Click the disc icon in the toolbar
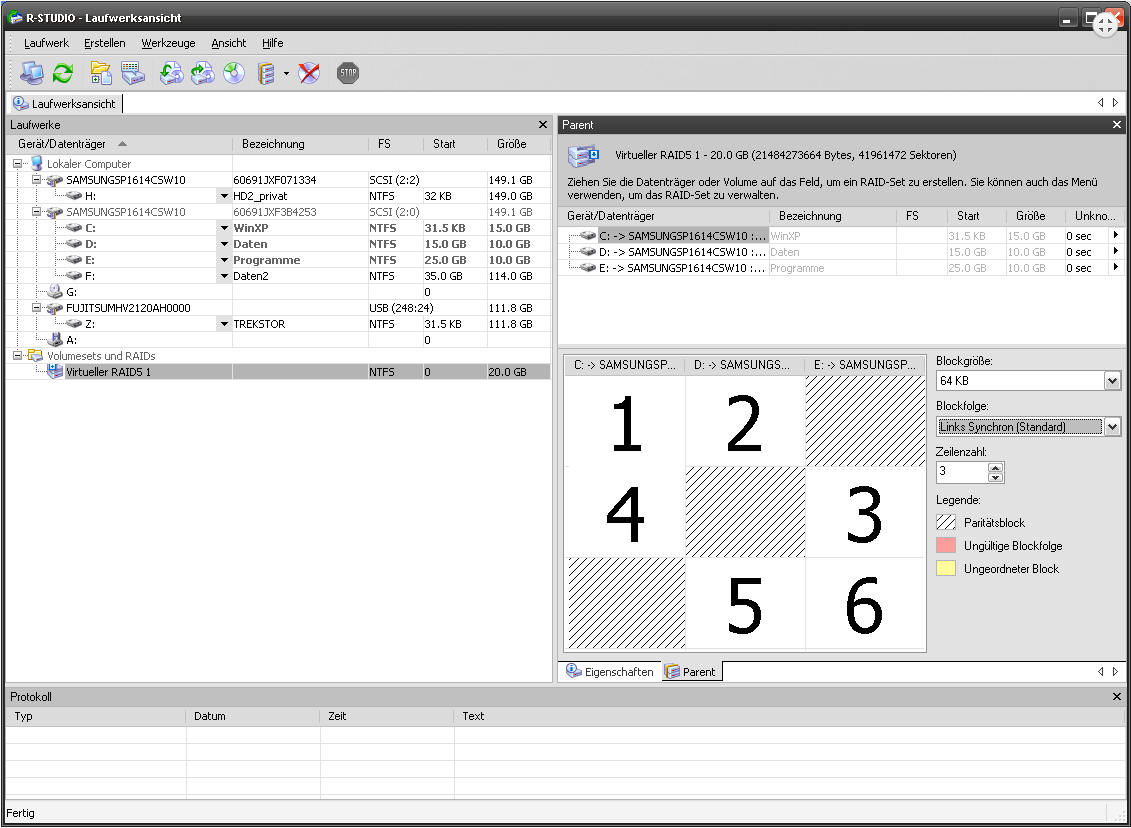The width and height of the screenshot is (1131, 828). tap(234, 73)
